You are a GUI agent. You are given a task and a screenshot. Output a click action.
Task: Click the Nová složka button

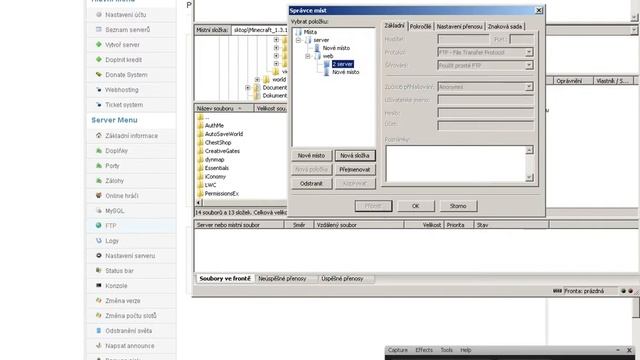coord(355,156)
